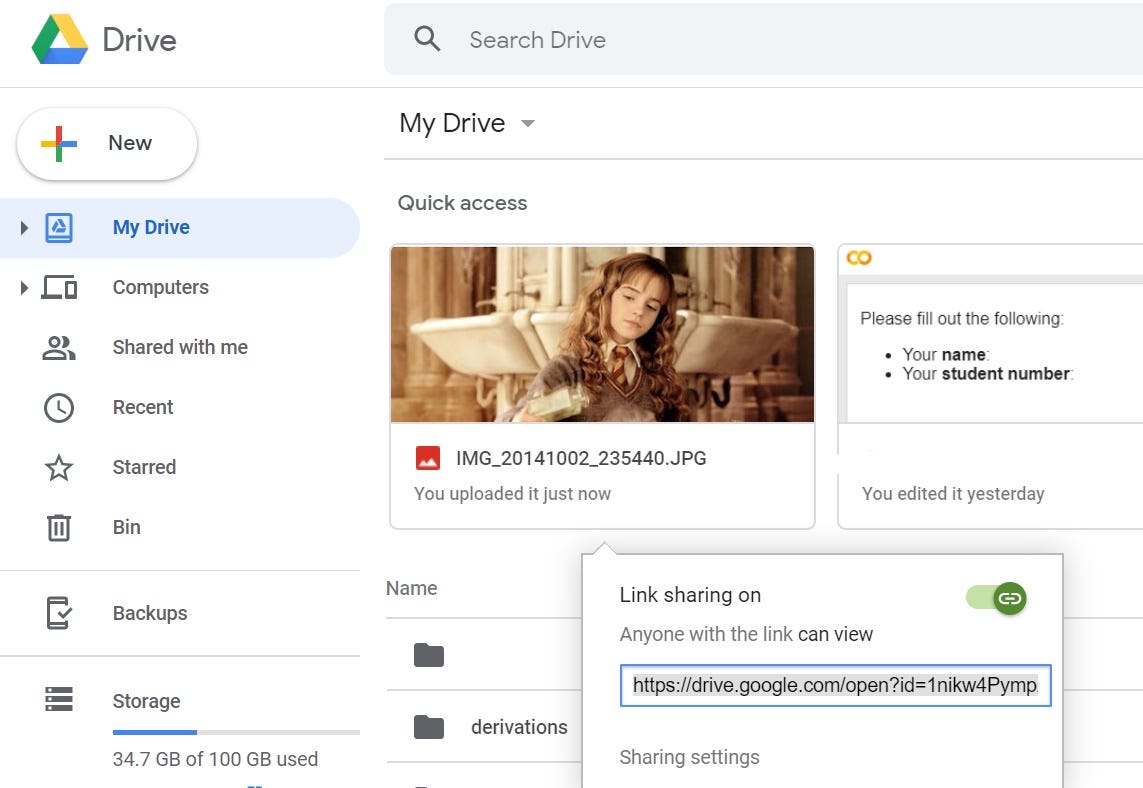The width and height of the screenshot is (1143, 788).
Task: Click the derivations folder icon
Action: click(x=429, y=727)
